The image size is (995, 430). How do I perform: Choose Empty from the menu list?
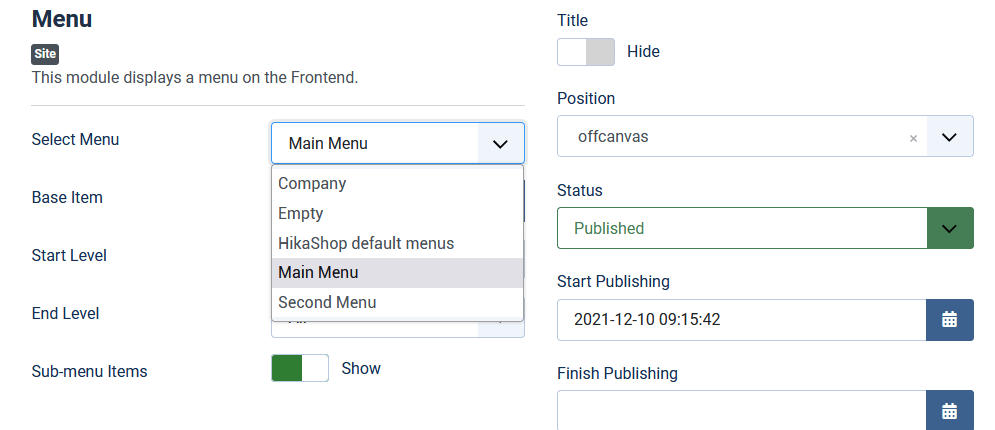301,213
